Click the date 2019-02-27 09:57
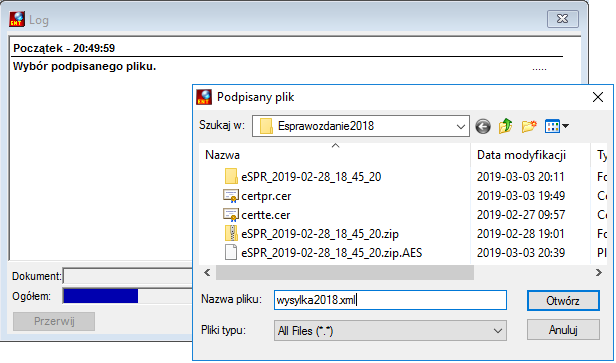Image resolution: width=616 pixels, height=363 pixels. [521, 215]
